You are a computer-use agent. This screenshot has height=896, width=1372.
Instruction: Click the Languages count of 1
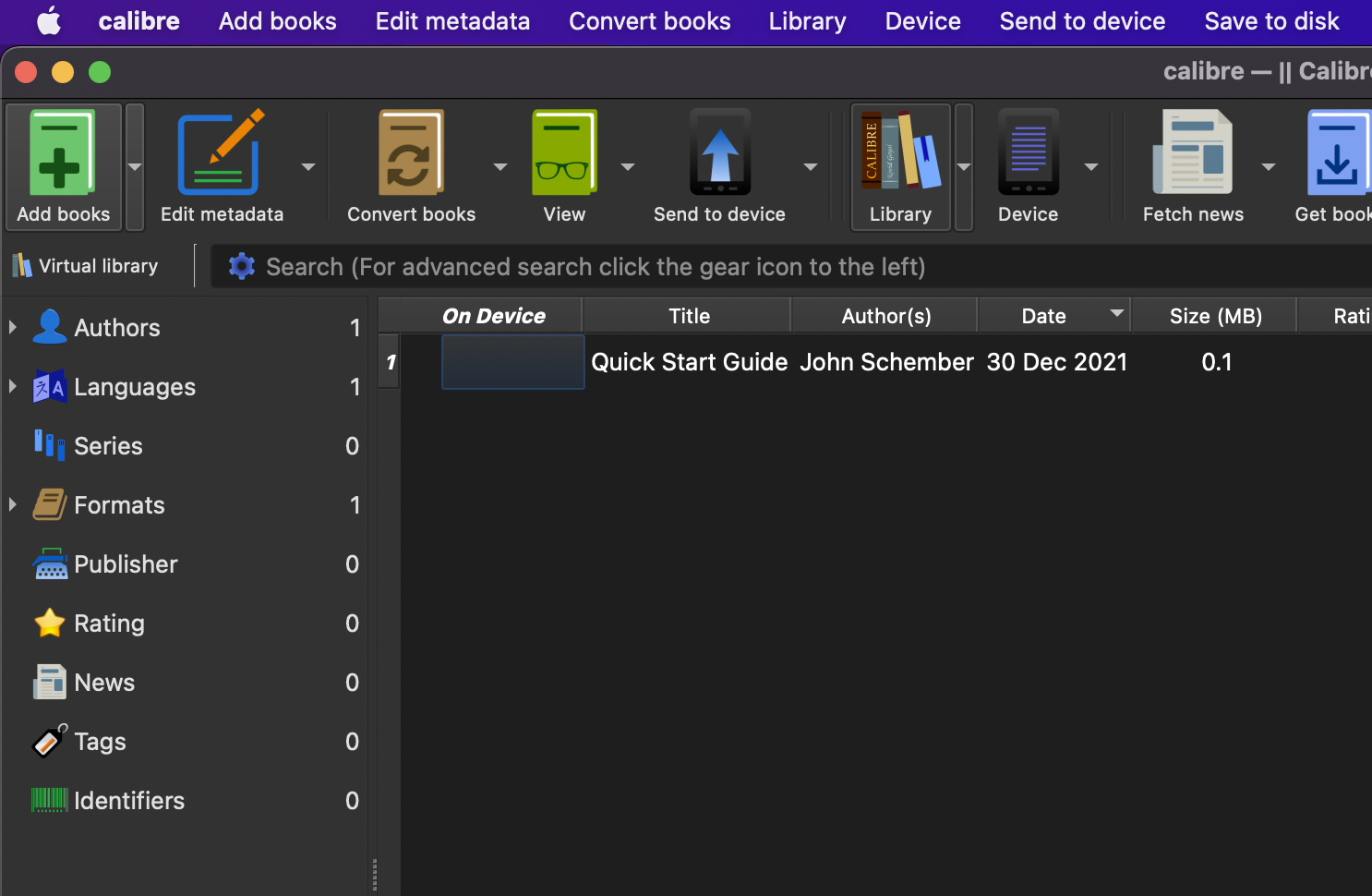pyautogui.click(x=355, y=387)
